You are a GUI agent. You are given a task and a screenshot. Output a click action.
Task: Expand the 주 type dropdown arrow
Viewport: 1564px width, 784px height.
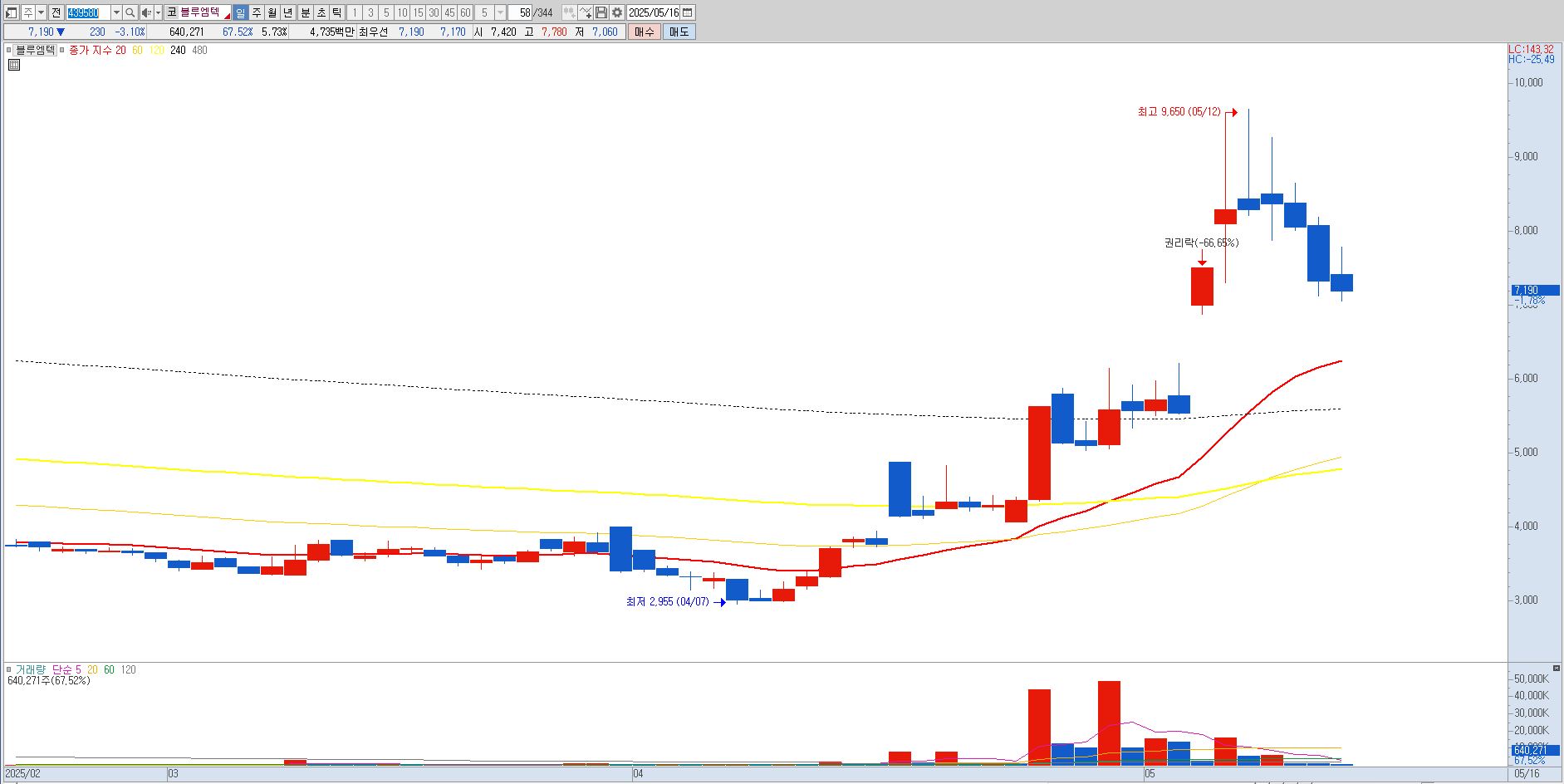(41, 12)
